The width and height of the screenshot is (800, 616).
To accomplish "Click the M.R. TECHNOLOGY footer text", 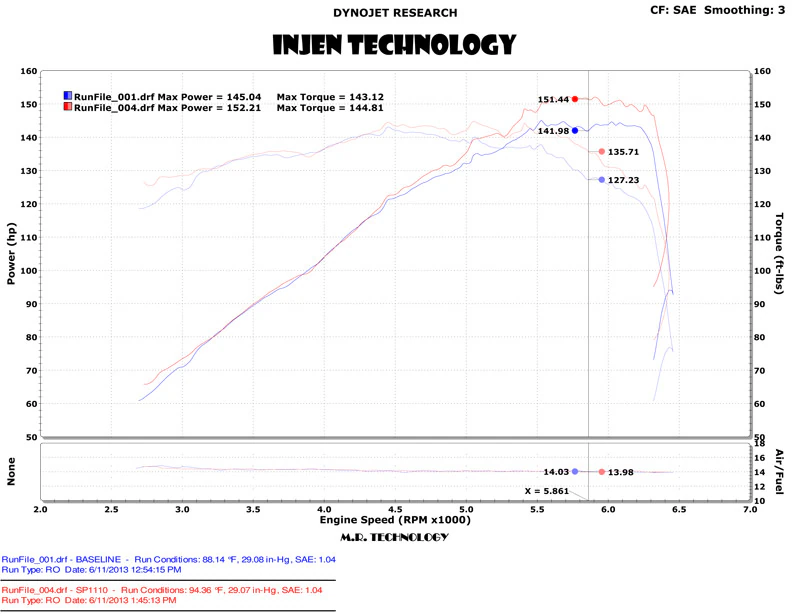I will 394,537.
